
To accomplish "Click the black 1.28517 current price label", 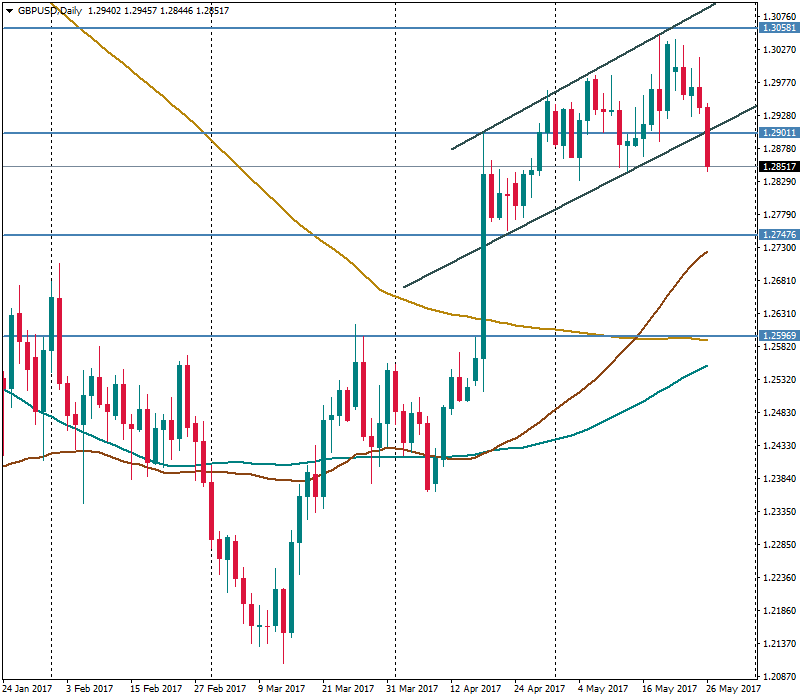I will tap(778, 167).
